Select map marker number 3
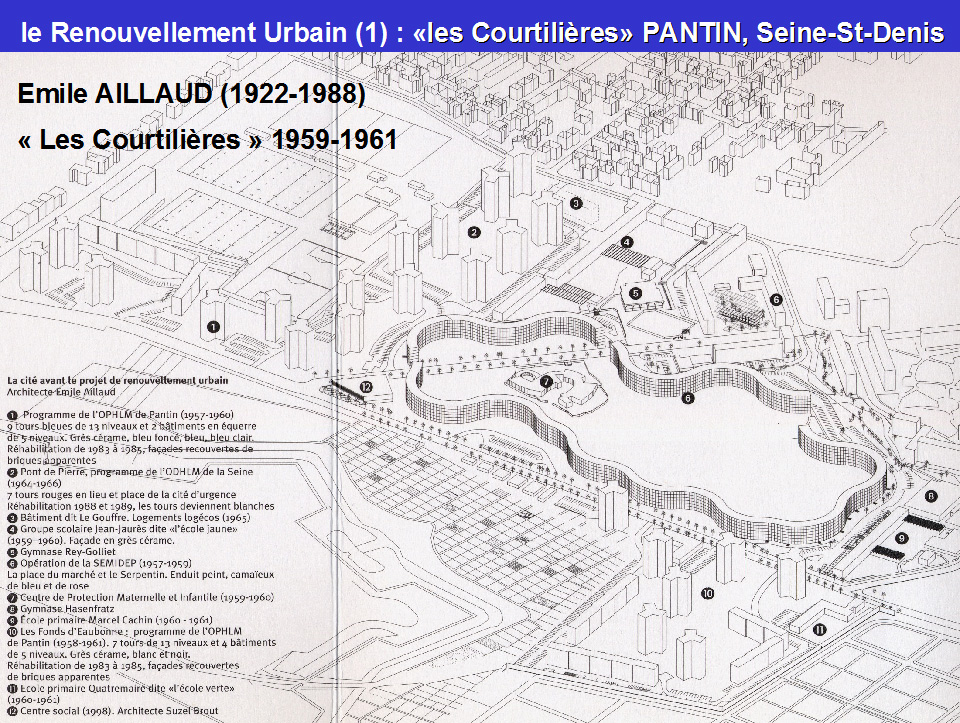Image resolution: width=960 pixels, height=723 pixels. [x=576, y=203]
